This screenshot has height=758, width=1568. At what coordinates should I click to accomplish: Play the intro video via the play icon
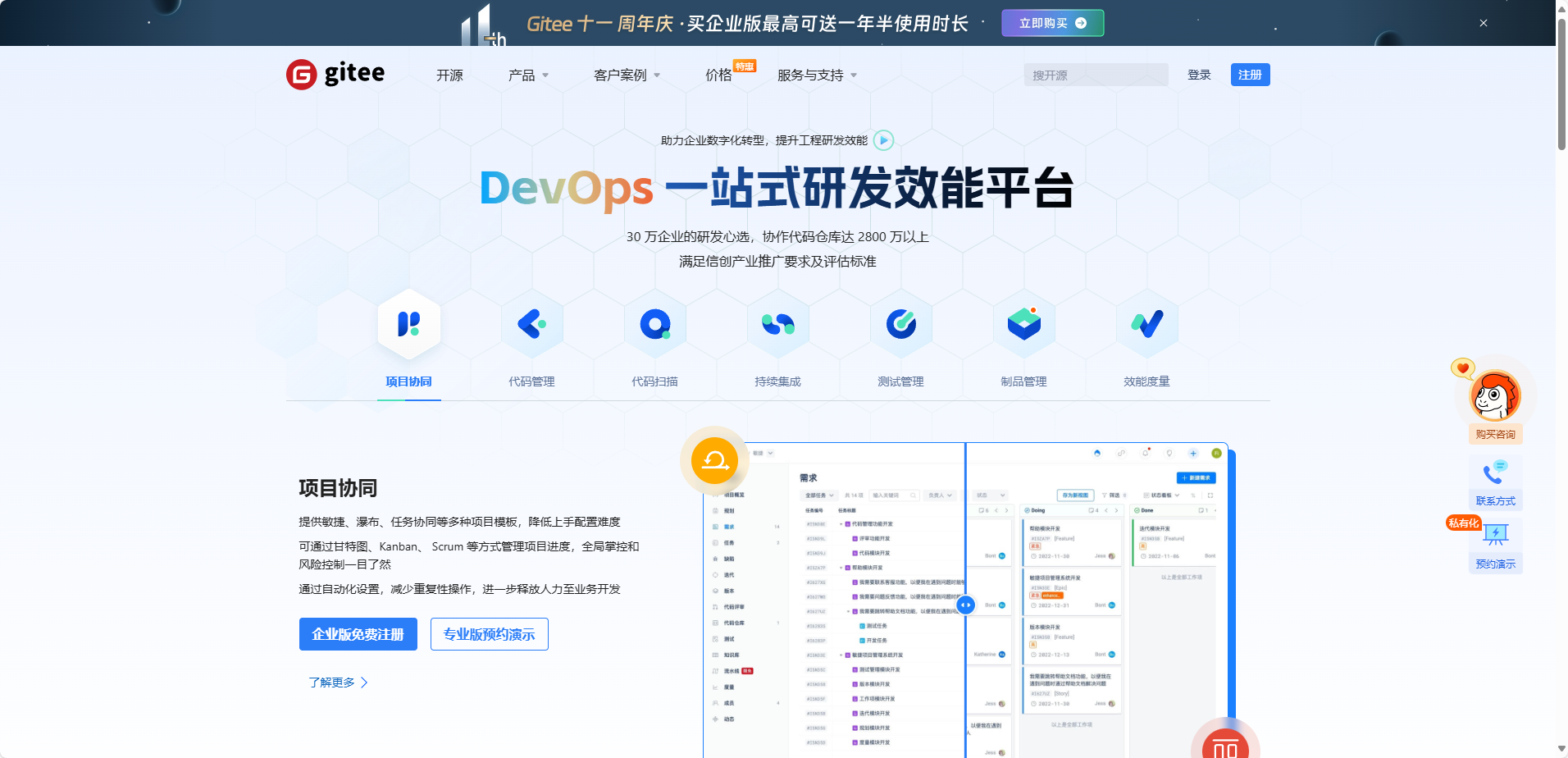coord(883,140)
